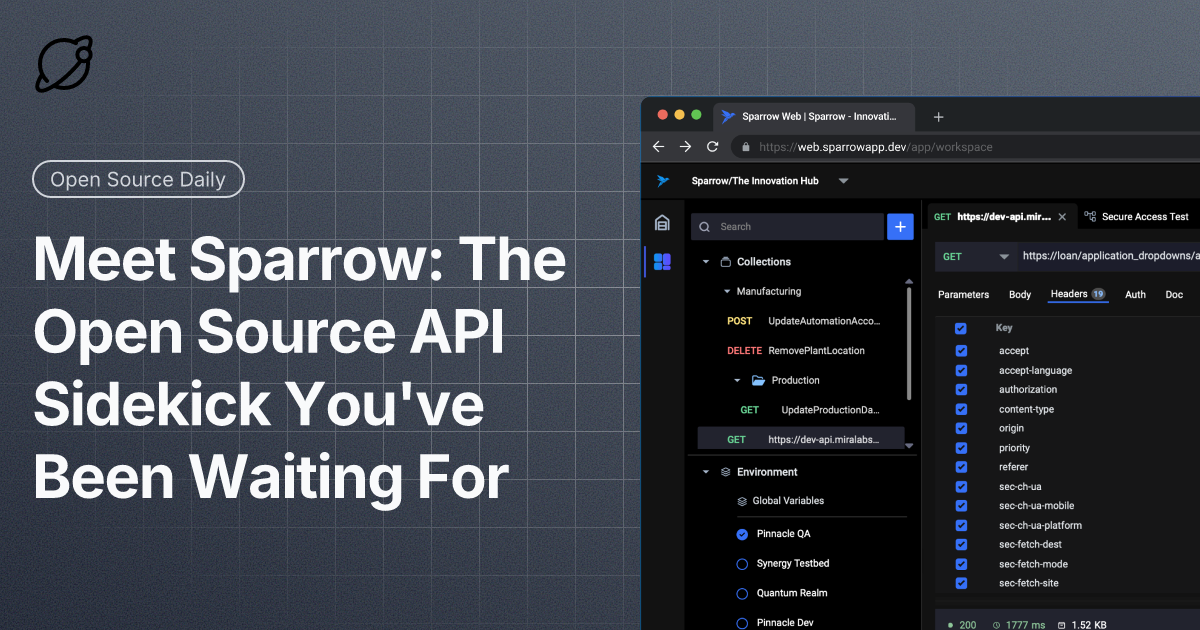Switch to the Auth tab
1200x630 pixels.
1135,295
